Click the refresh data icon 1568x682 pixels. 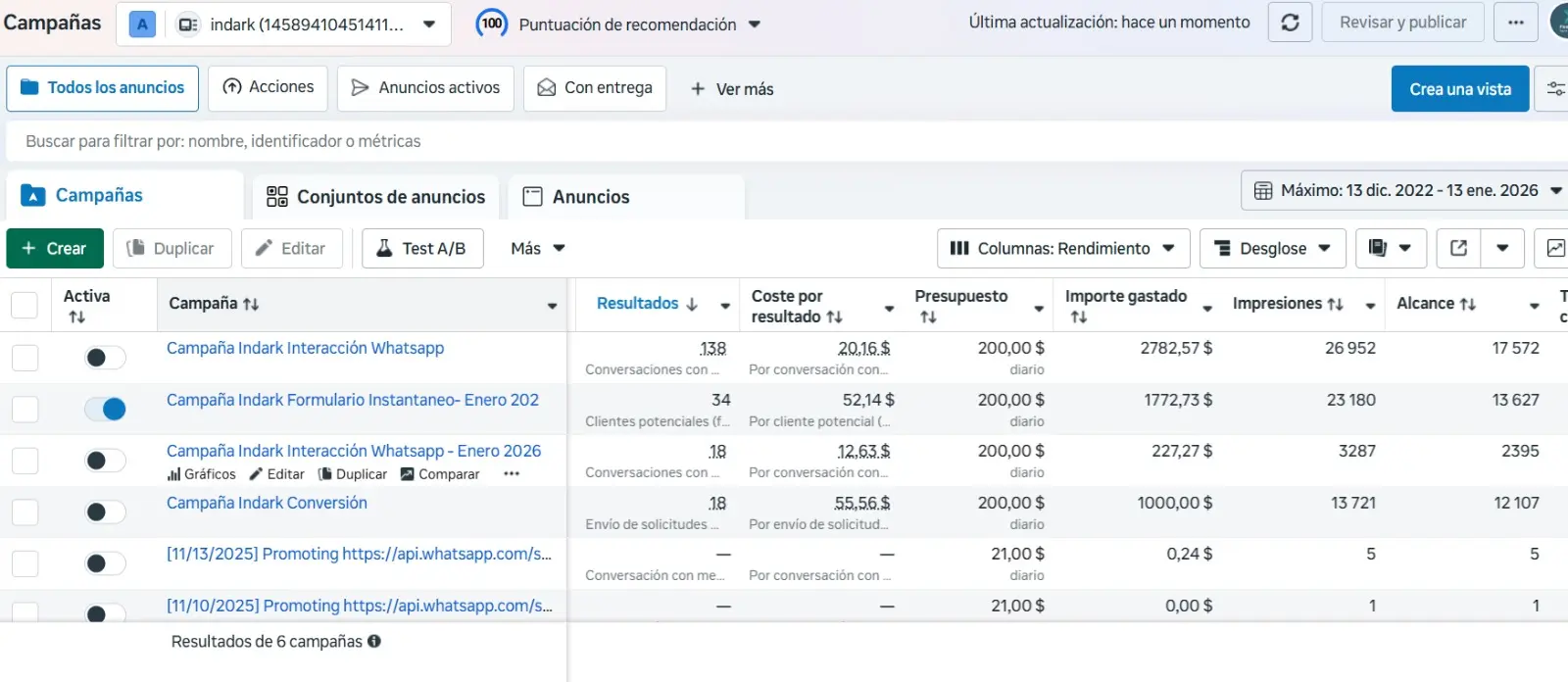tap(1290, 23)
